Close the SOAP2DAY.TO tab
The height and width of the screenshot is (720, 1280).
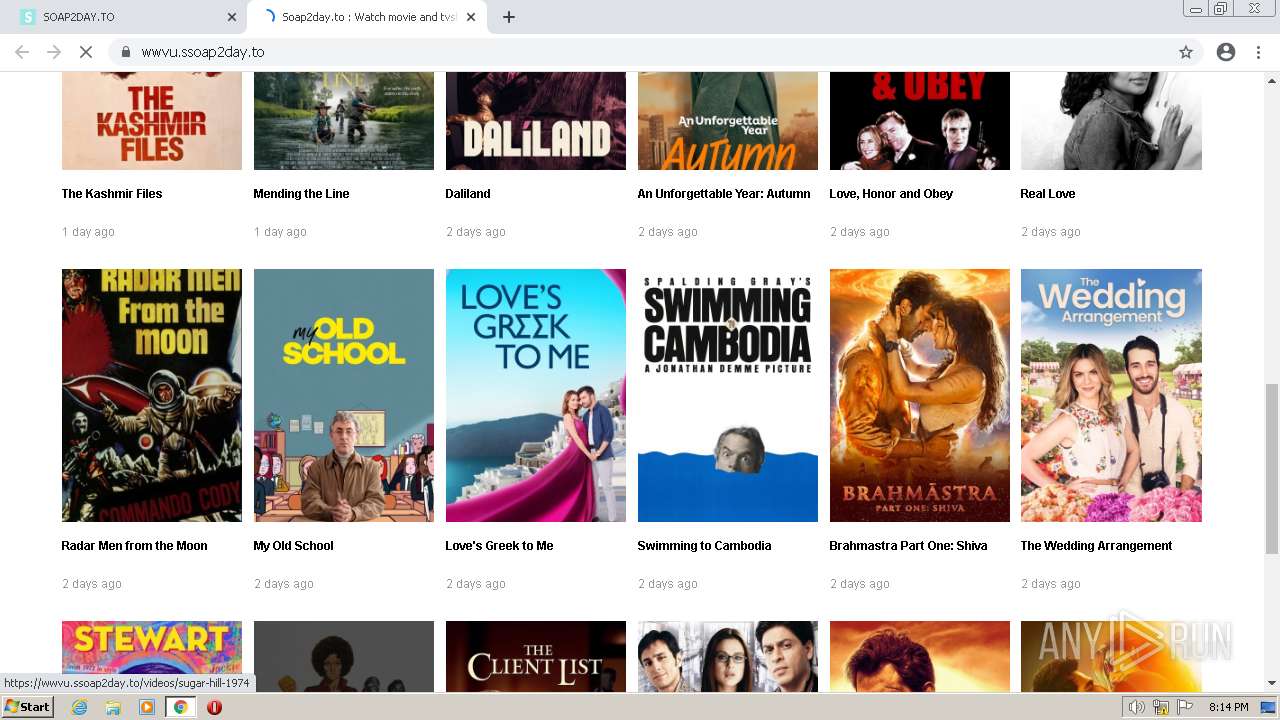pos(232,17)
